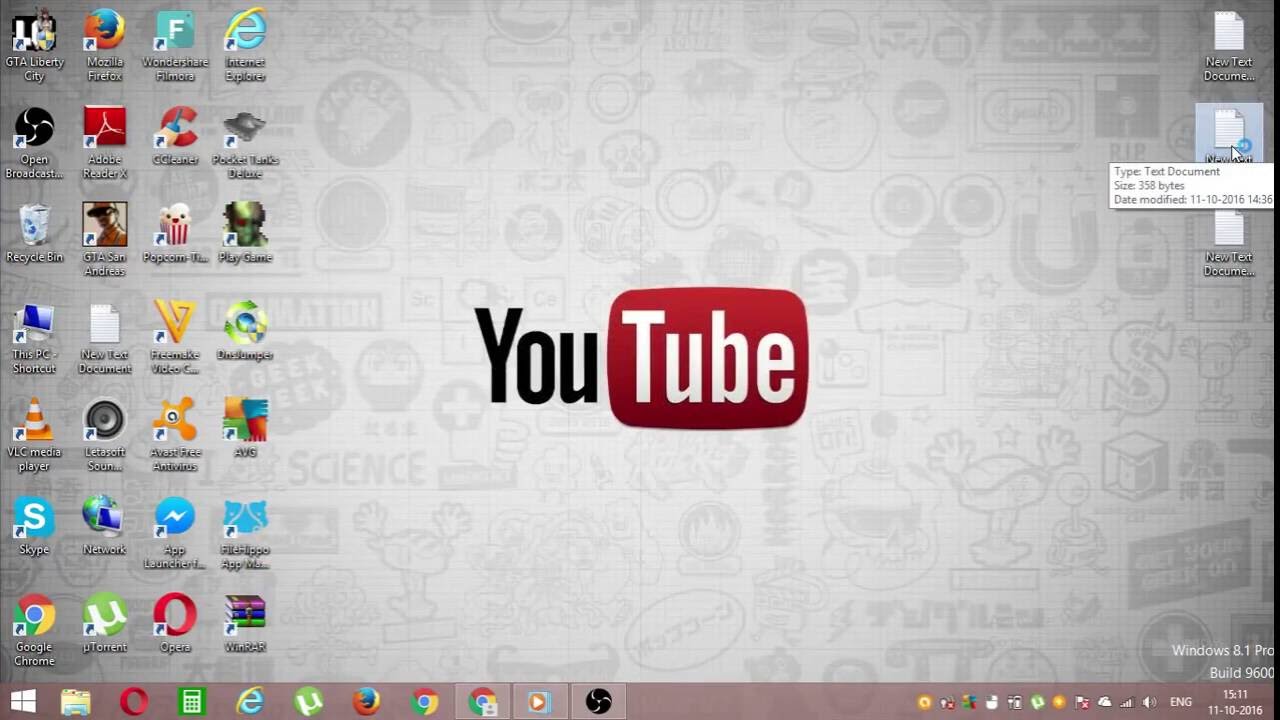The image size is (1280, 720).
Task: Open App Launcher messenger shortcut
Action: pyautogui.click(x=175, y=533)
